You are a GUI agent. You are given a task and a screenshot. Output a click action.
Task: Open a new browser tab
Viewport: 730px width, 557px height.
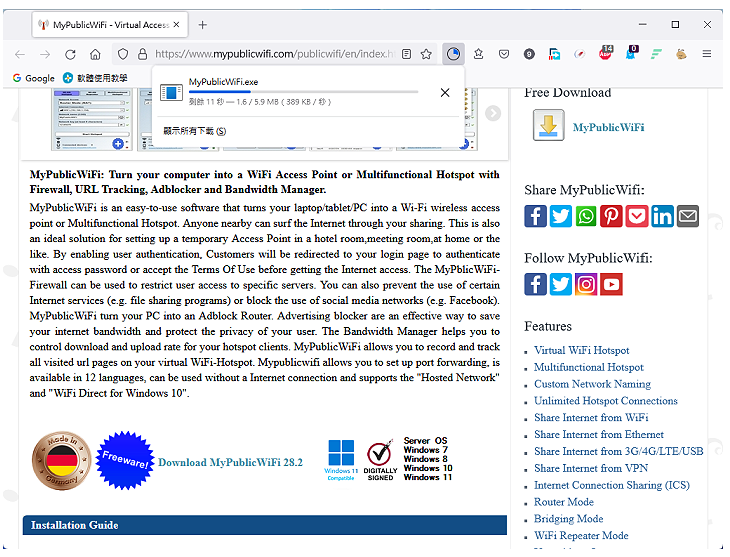point(203,25)
